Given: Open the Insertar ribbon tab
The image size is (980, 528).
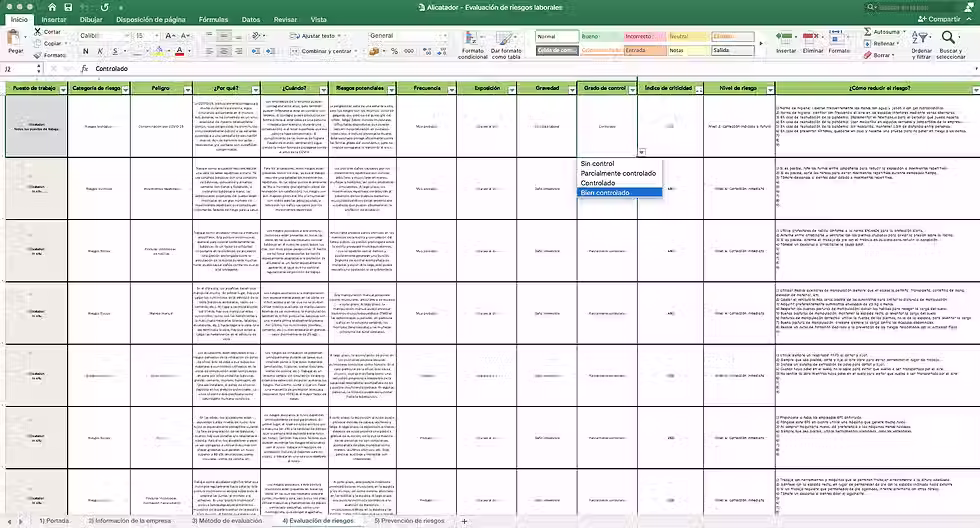Looking at the screenshot, I should pyautogui.click(x=54, y=19).
